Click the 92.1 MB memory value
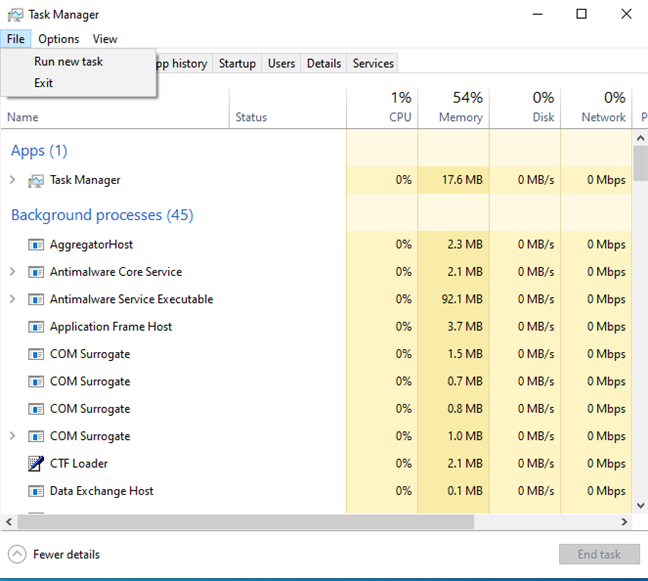This screenshot has height=581, width=648. point(462,299)
